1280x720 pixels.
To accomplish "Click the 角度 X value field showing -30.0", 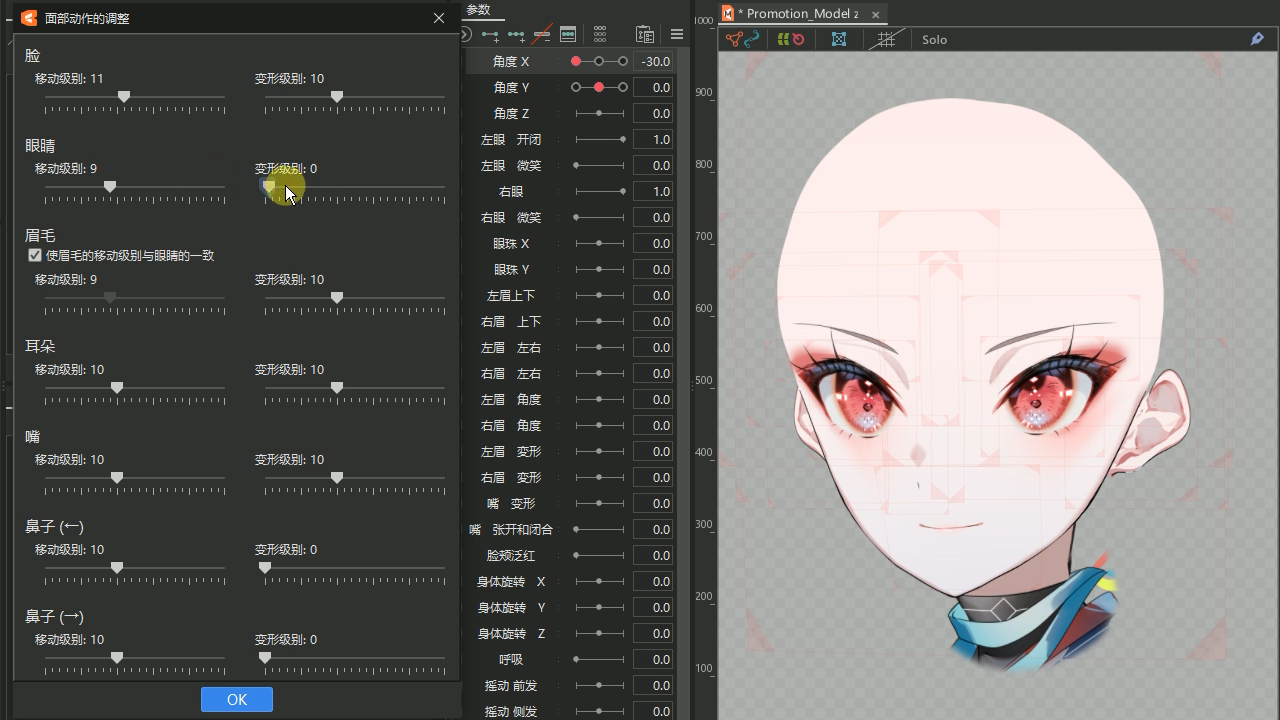I will pos(653,62).
